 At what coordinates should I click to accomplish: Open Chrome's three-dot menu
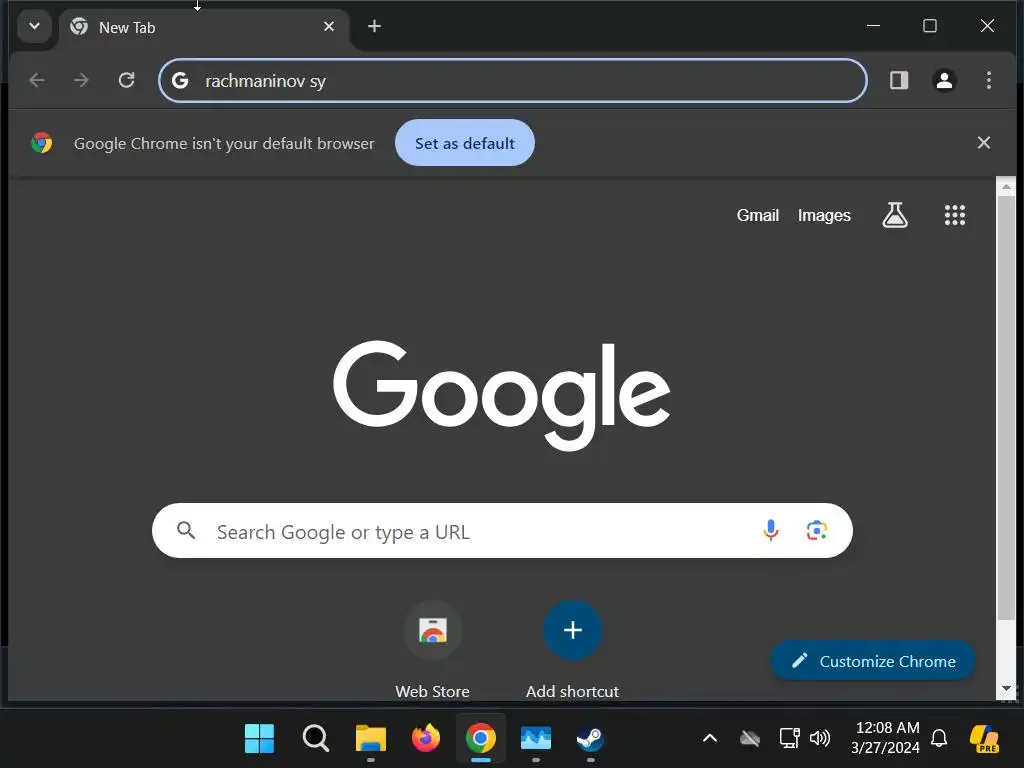click(x=989, y=80)
